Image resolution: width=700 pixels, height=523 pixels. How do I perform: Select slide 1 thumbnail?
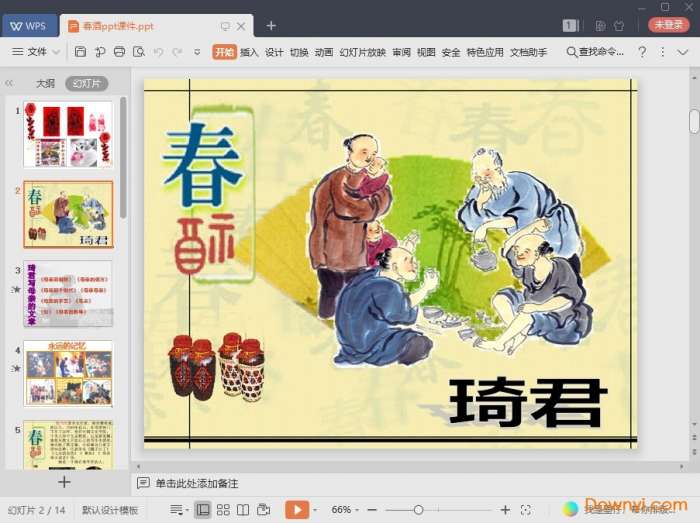pyautogui.click(x=68, y=134)
